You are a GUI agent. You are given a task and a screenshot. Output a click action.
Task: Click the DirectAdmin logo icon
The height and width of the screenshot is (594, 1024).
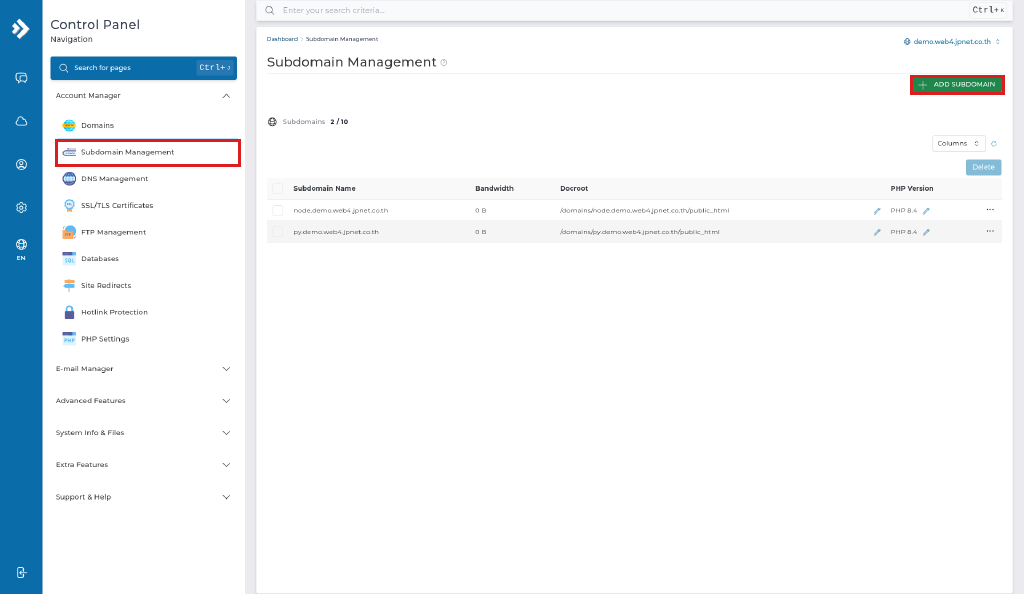[x=21, y=29]
